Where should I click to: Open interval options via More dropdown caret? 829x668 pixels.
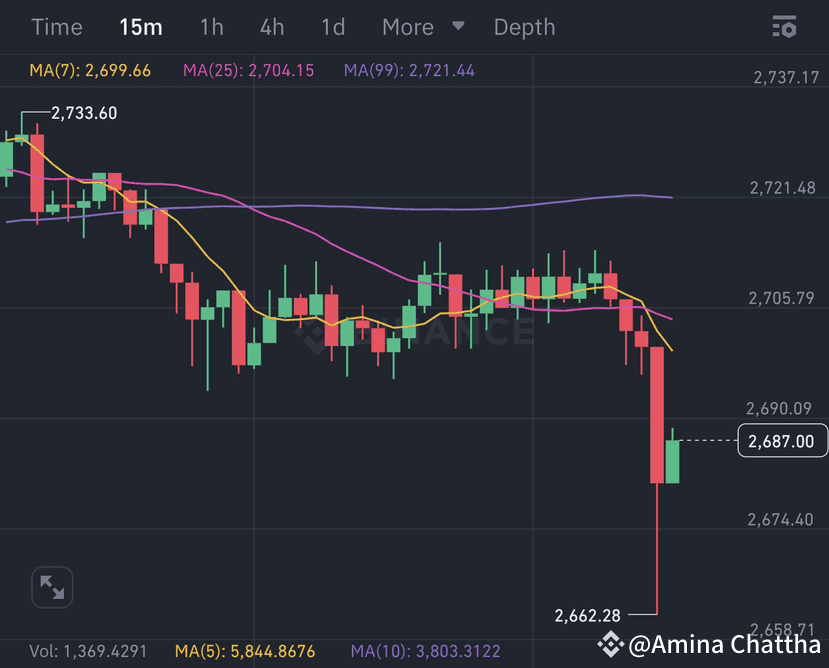pos(457,28)
